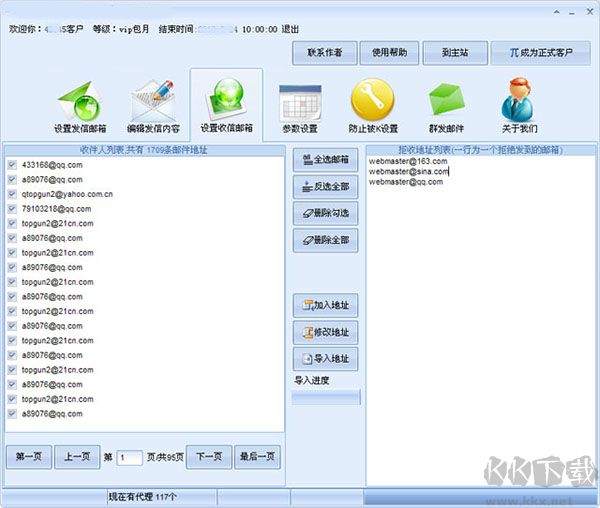This screenshot has height=508, width=600.
Task: Close the application window
Action: point(590,12)
